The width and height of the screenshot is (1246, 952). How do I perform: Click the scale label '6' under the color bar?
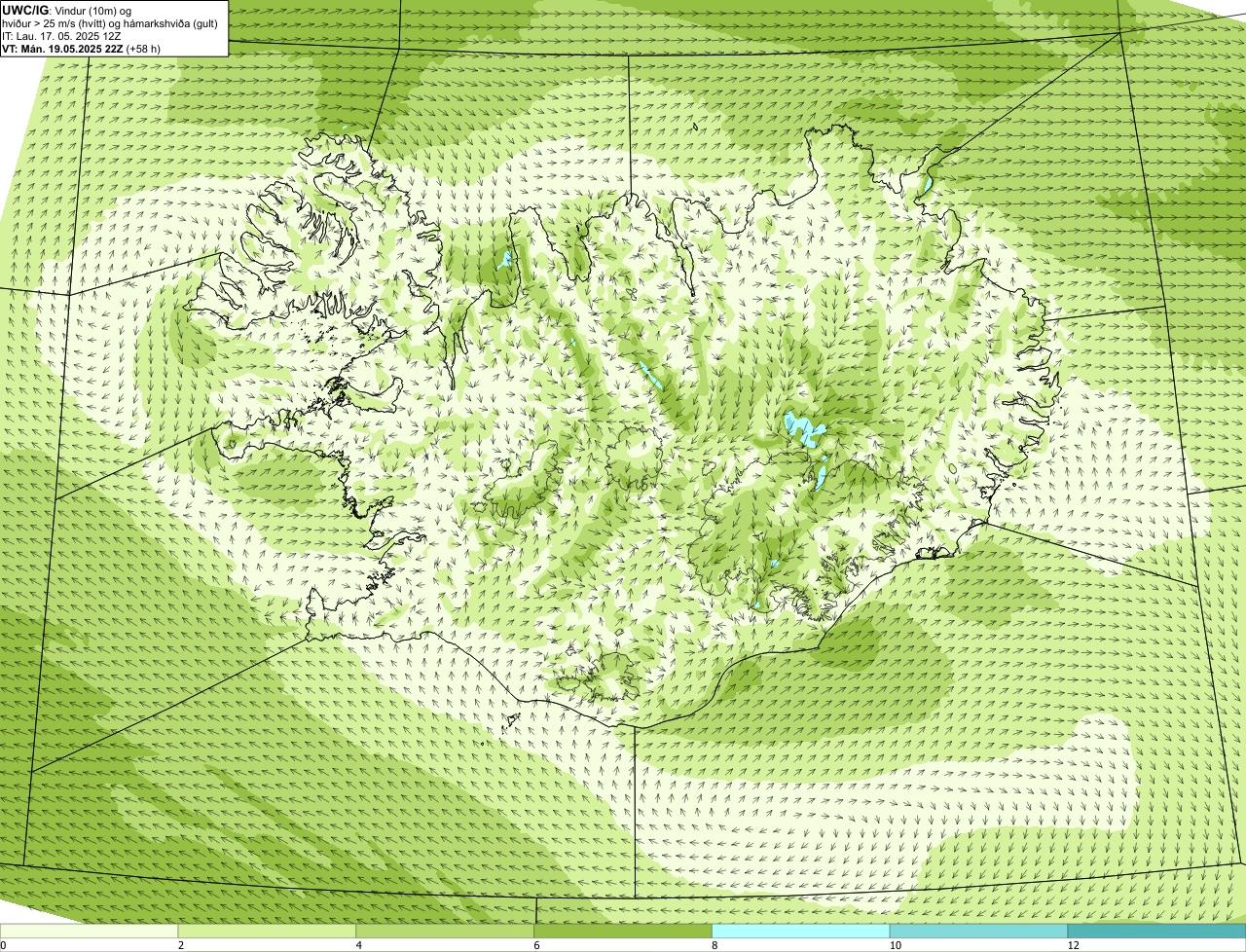(536, 945)
